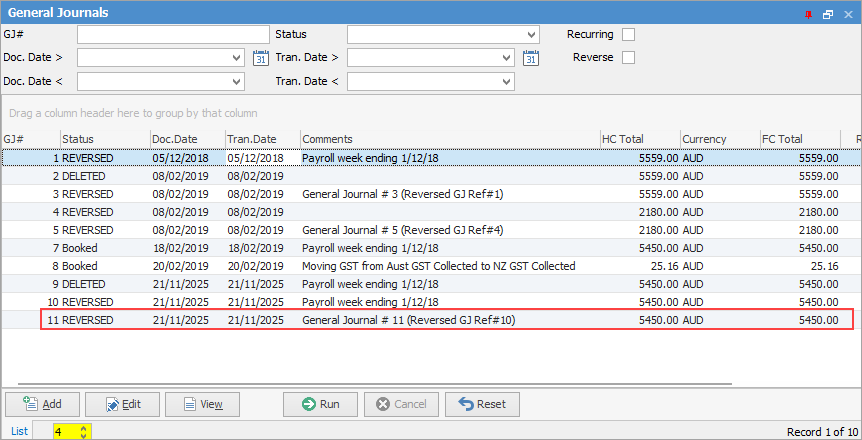Click the greyed Cancel button
This screenshot has height=440, width=862.
401,404
